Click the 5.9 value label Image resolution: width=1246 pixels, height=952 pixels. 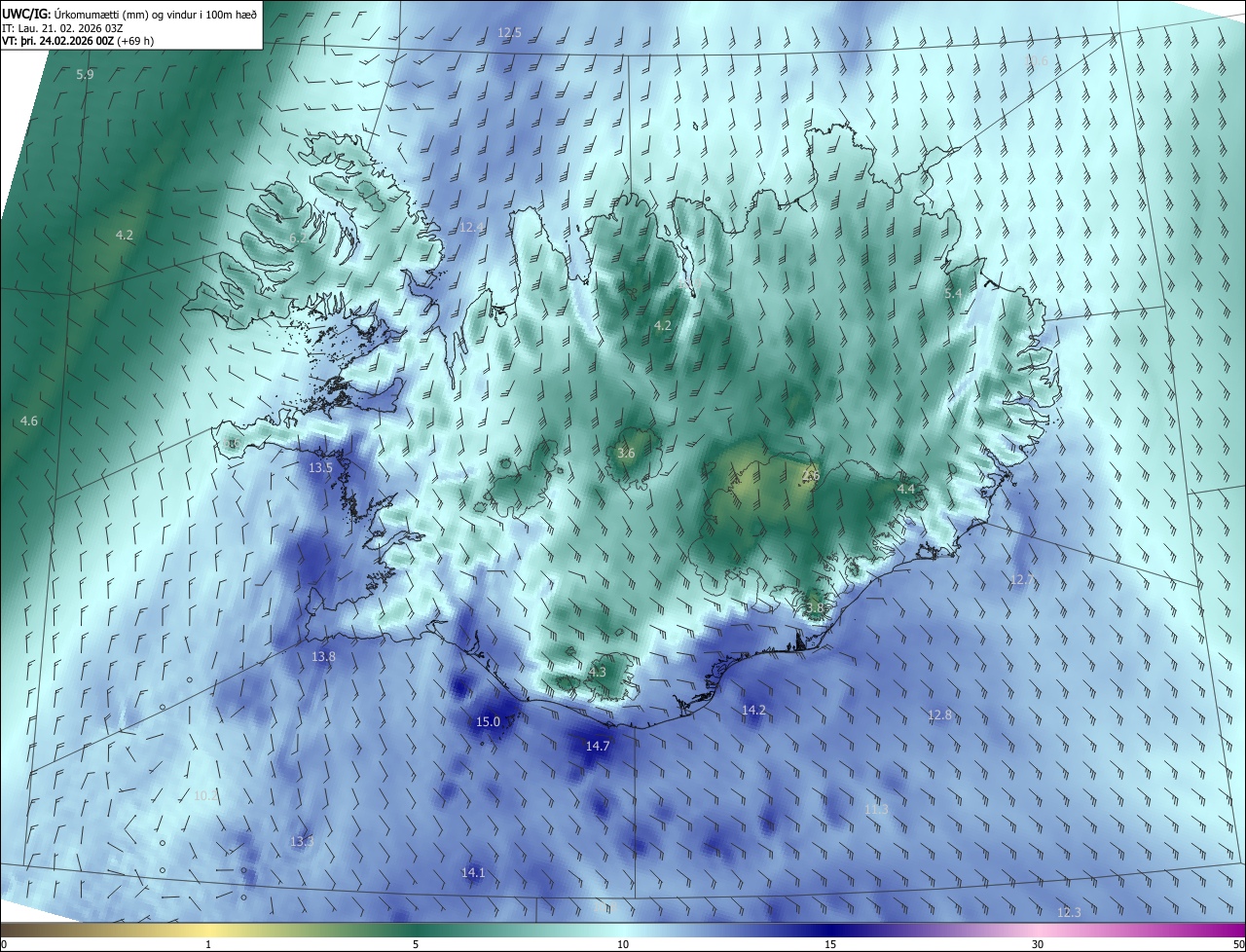point(85,74)
